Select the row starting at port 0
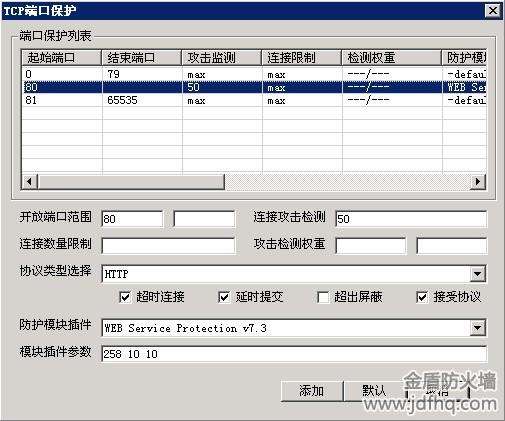The height and width of the screenshot is (421, 505). (x=254, y=74)
